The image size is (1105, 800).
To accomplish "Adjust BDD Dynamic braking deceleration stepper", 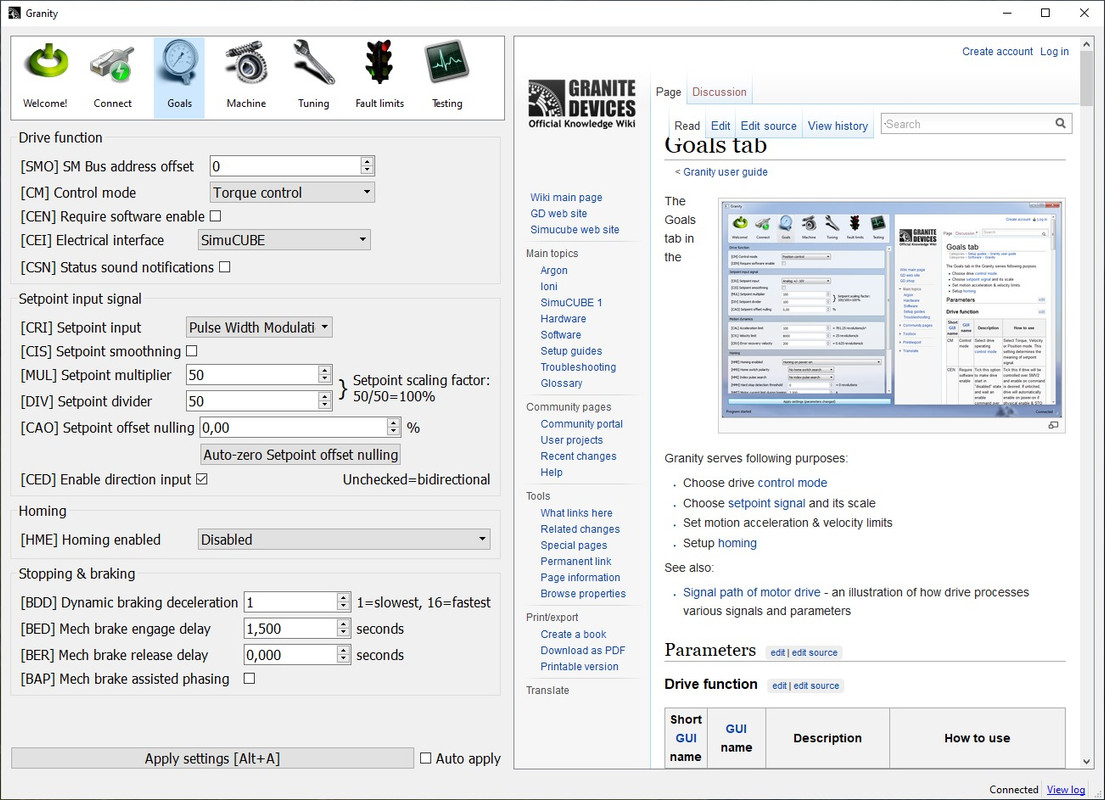I will coord(343,602).
